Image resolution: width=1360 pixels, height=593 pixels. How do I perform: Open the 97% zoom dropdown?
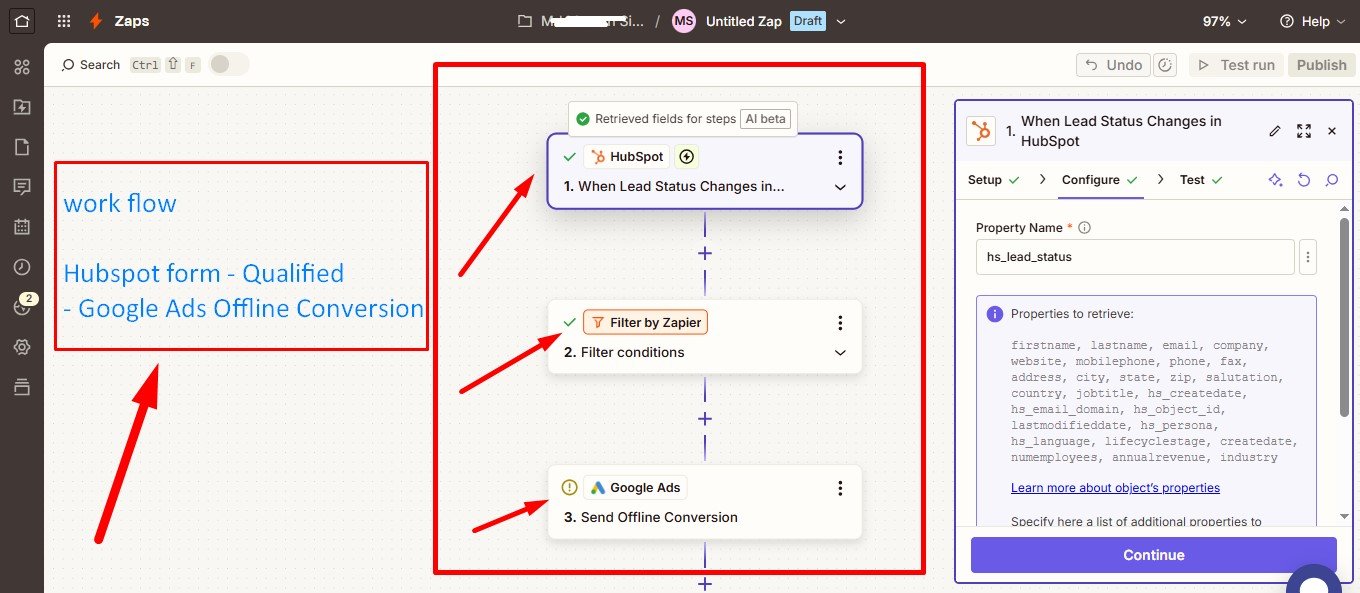point(1224,21)
